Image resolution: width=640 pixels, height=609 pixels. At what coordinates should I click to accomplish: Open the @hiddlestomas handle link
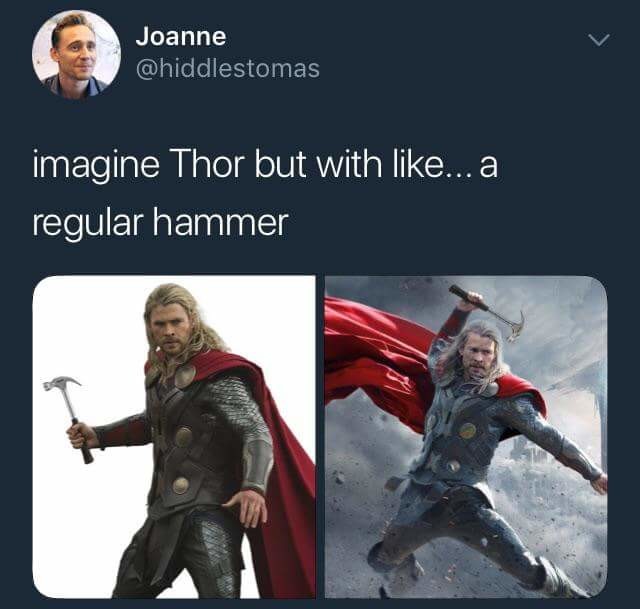pyautogui.click(x=227, y=68)
